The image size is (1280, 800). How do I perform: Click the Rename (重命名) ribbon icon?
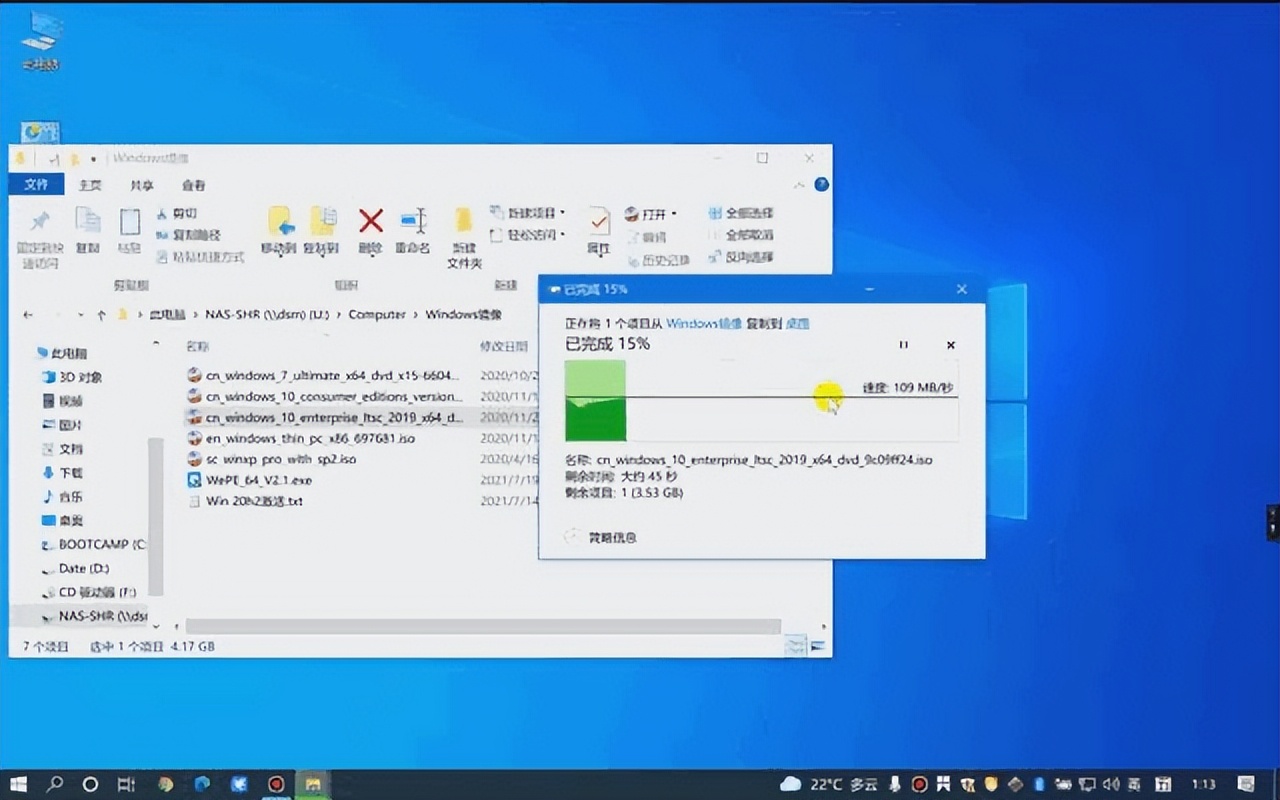coord(413,222)
